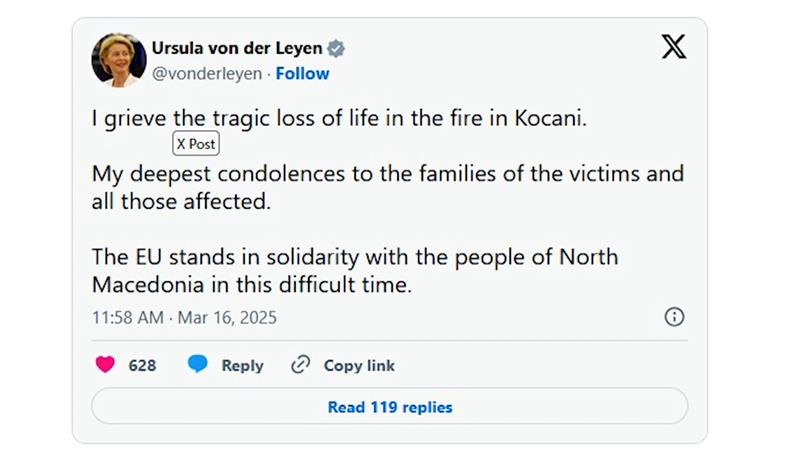
Task: Click the 628 likes count
Action: (142, 365)
